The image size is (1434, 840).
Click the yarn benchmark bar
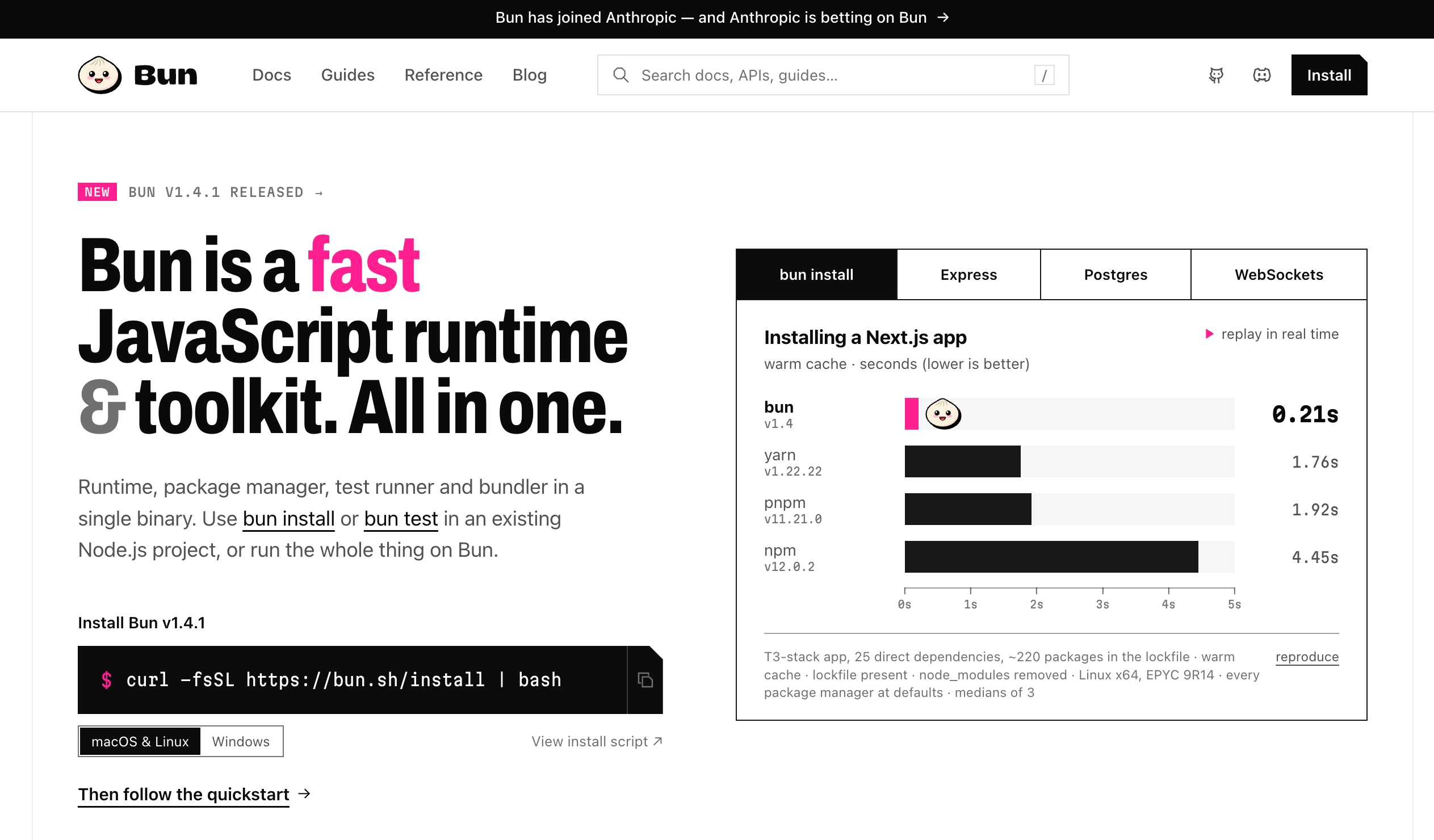tap(962, 461)
